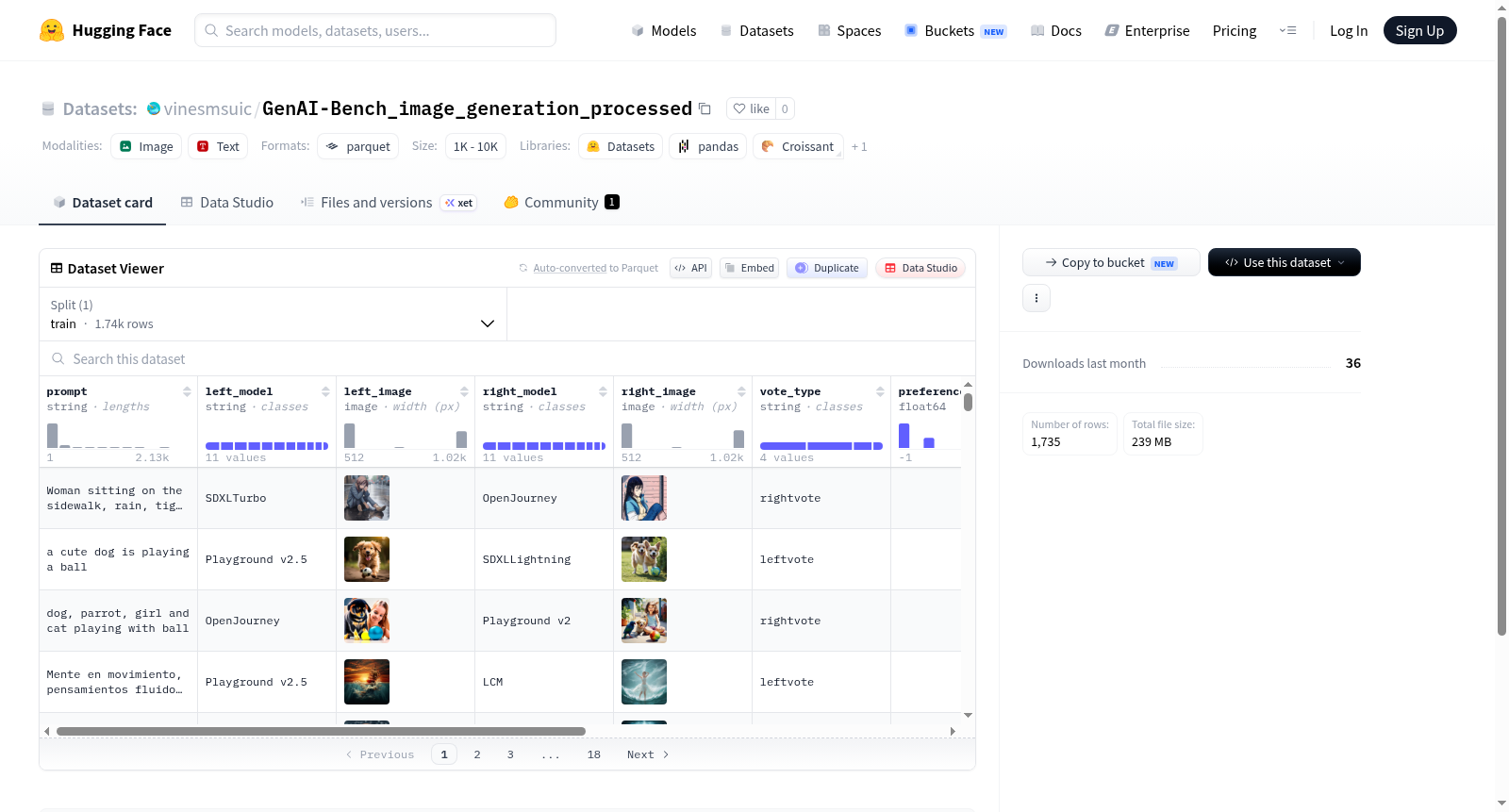Image resolution: width=1509 pixels, height=812 pixels.
Task: Click the heart like icon
Action: point(739,108)
